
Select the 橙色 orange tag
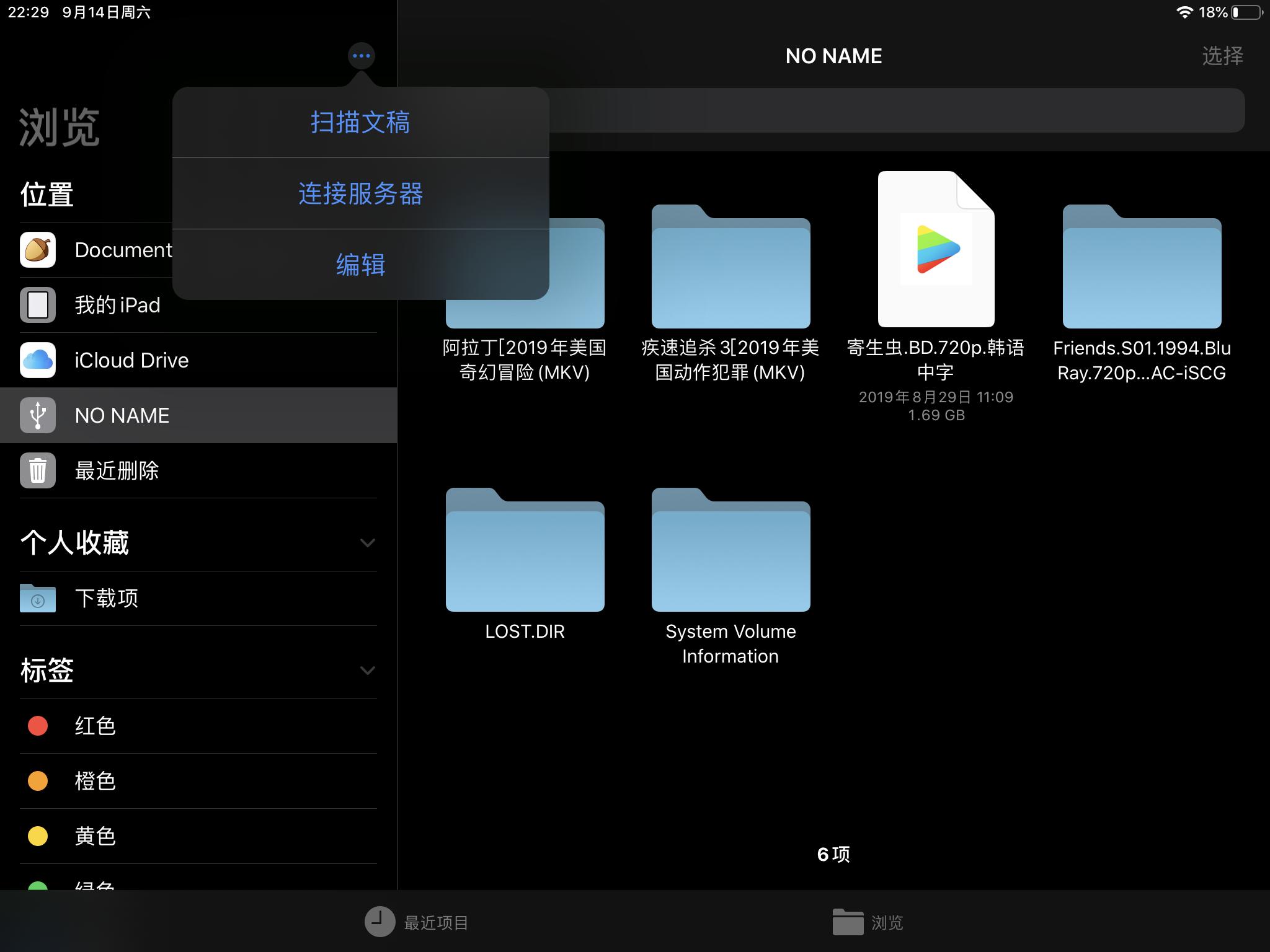pos(94,781)
